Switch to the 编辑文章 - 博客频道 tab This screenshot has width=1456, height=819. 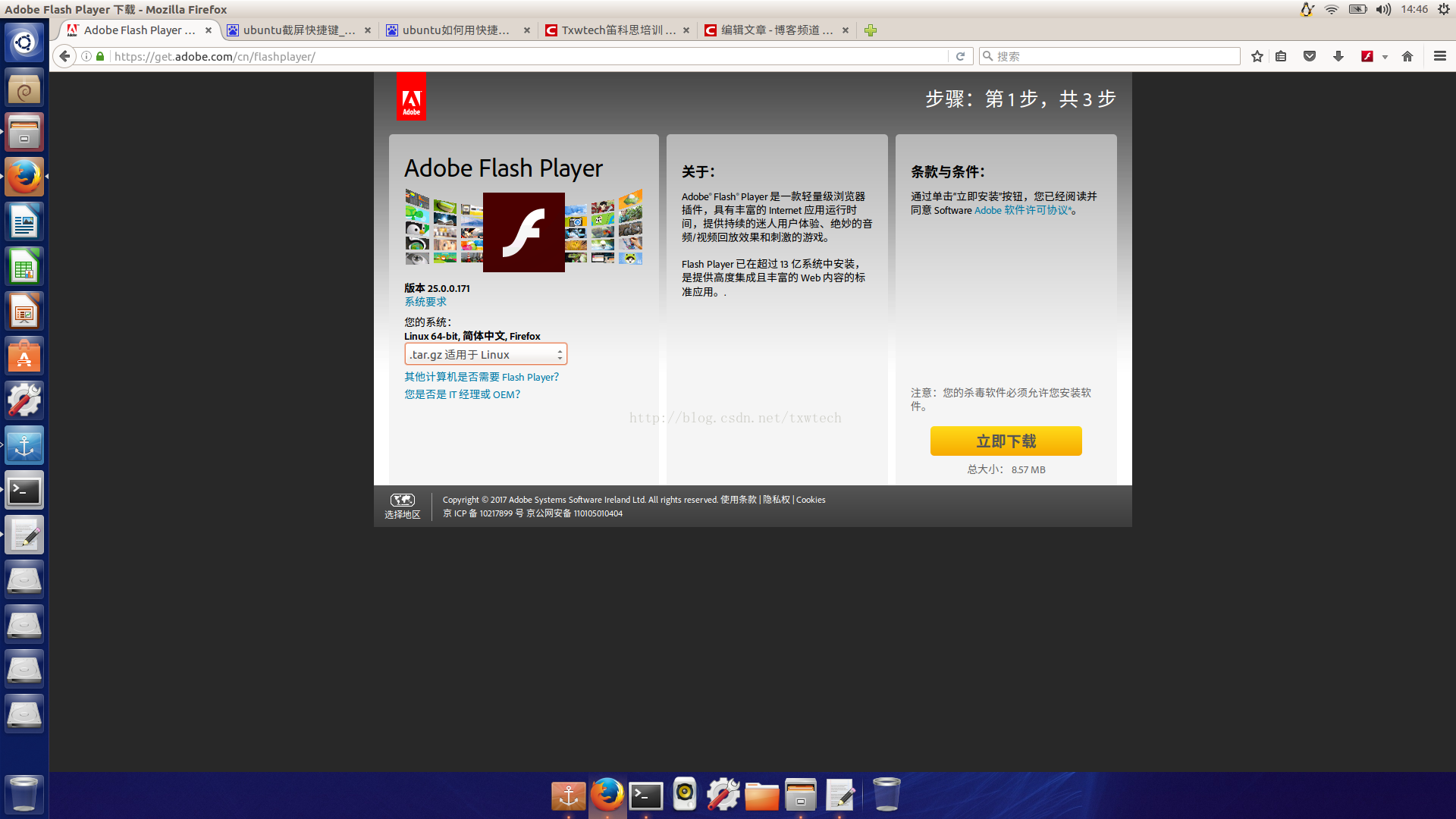(777, 30)
